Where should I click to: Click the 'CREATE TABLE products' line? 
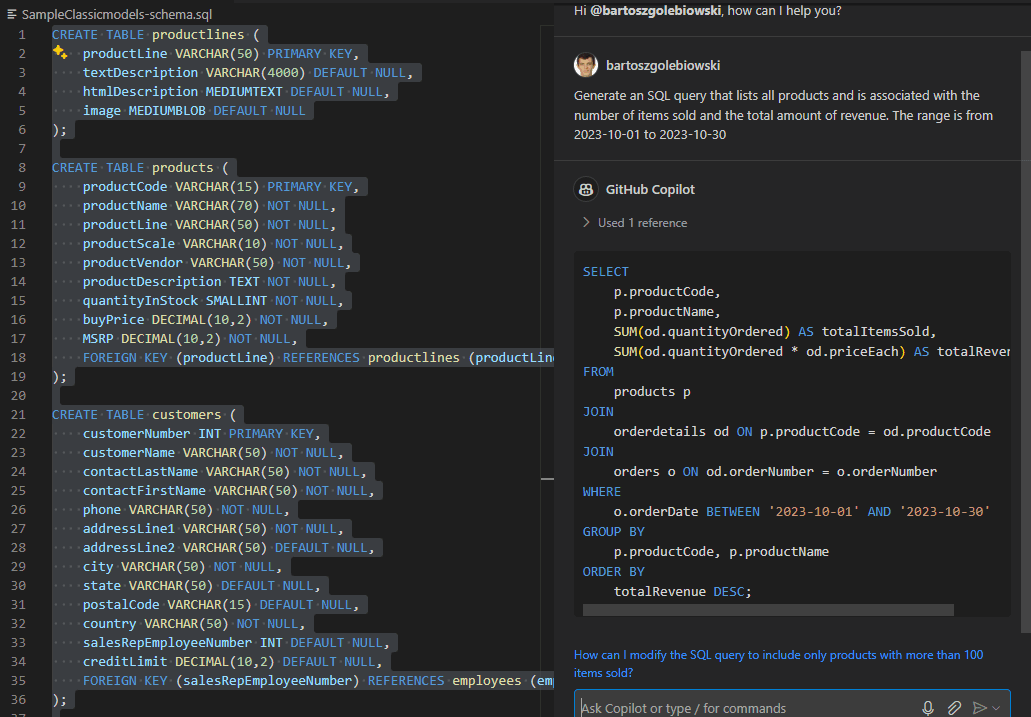point(140,167)
